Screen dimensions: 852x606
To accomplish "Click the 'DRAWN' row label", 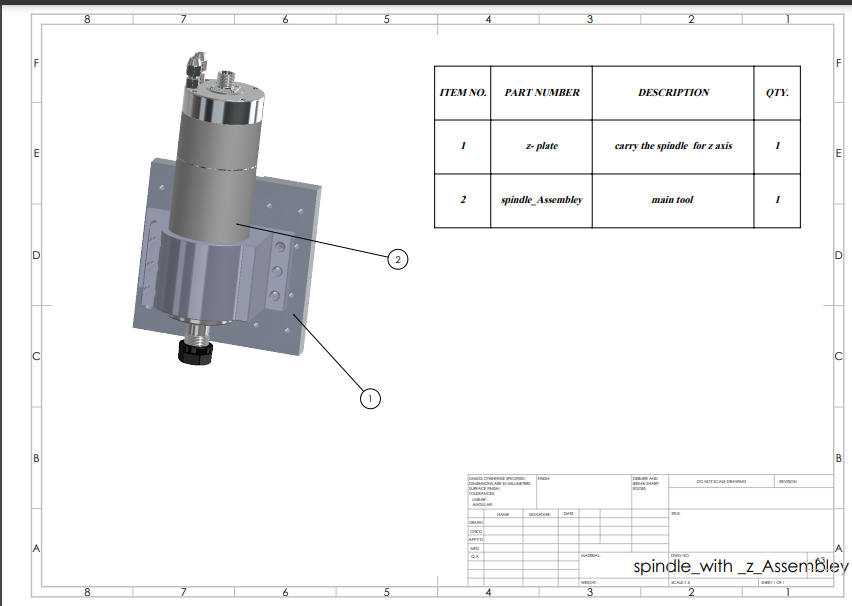I will 475,522.
